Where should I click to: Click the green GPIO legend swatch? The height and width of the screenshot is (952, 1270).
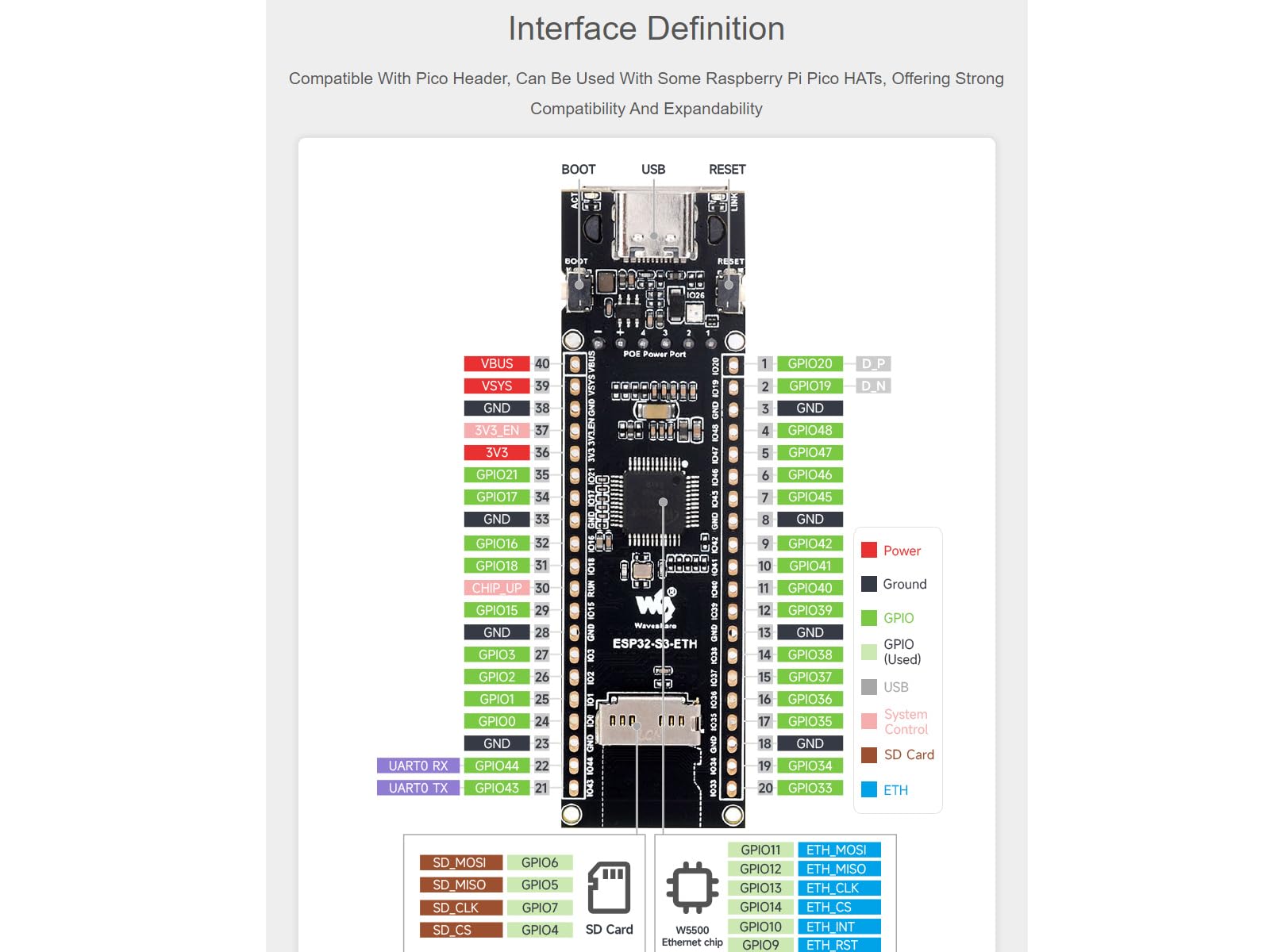tap(869, 618)
